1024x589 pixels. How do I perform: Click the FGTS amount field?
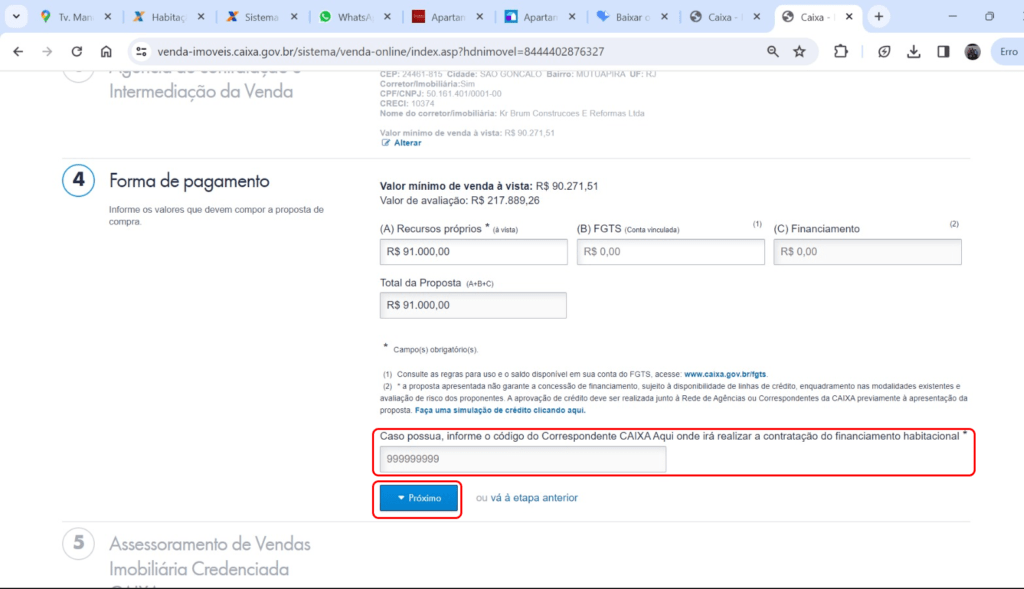click(x=671, y=251)
